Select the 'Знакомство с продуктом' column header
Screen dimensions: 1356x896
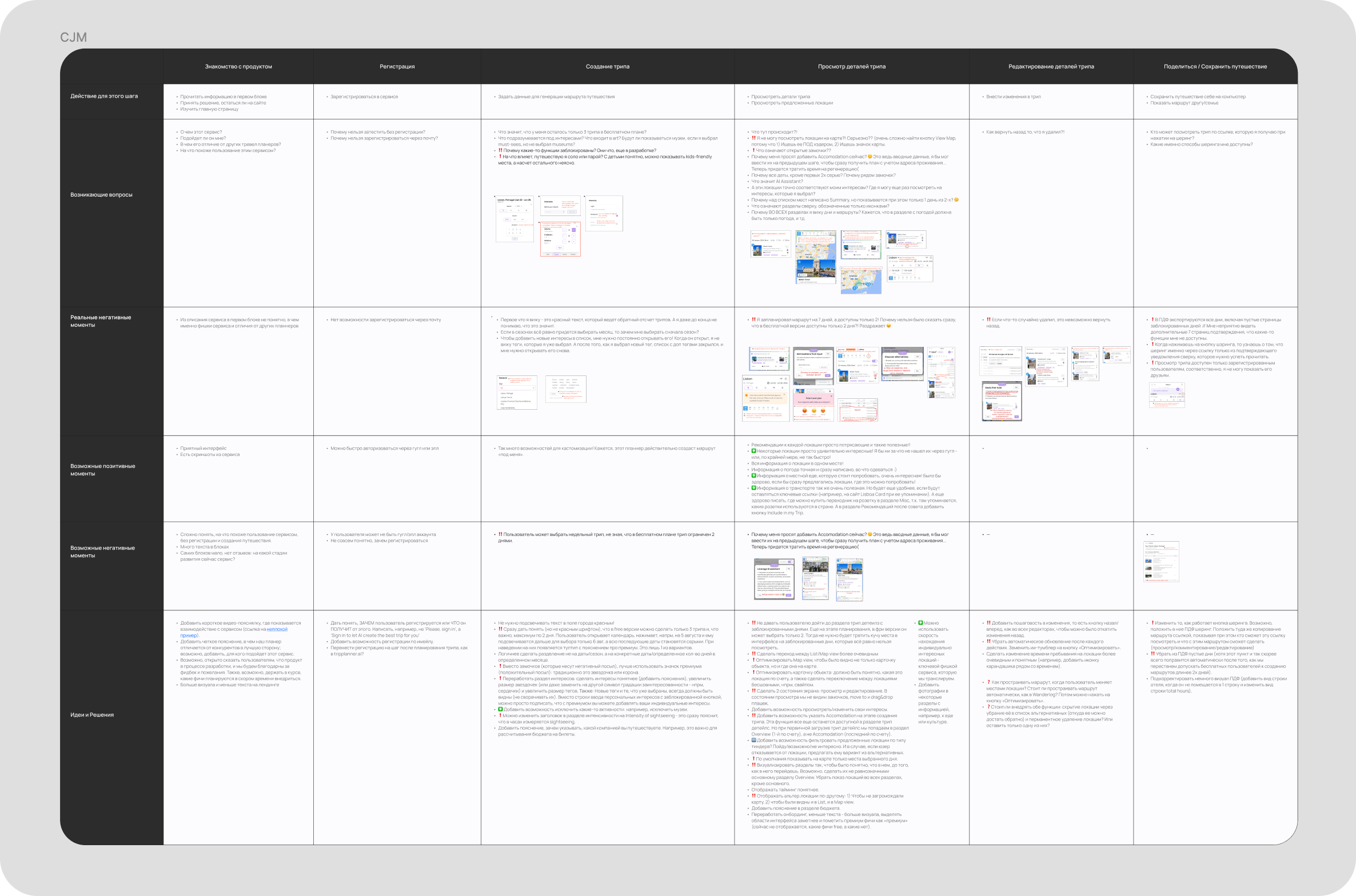point(238,67)
